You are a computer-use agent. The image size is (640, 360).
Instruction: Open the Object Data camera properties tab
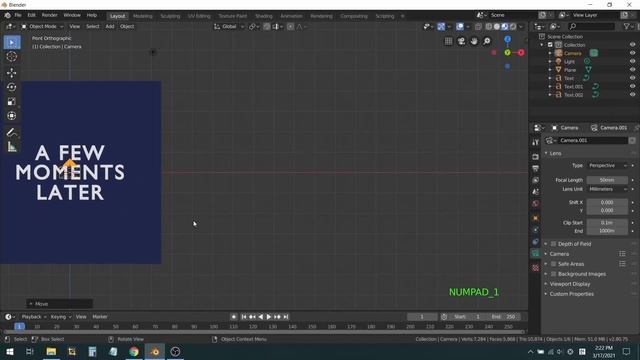click(536, 253)
